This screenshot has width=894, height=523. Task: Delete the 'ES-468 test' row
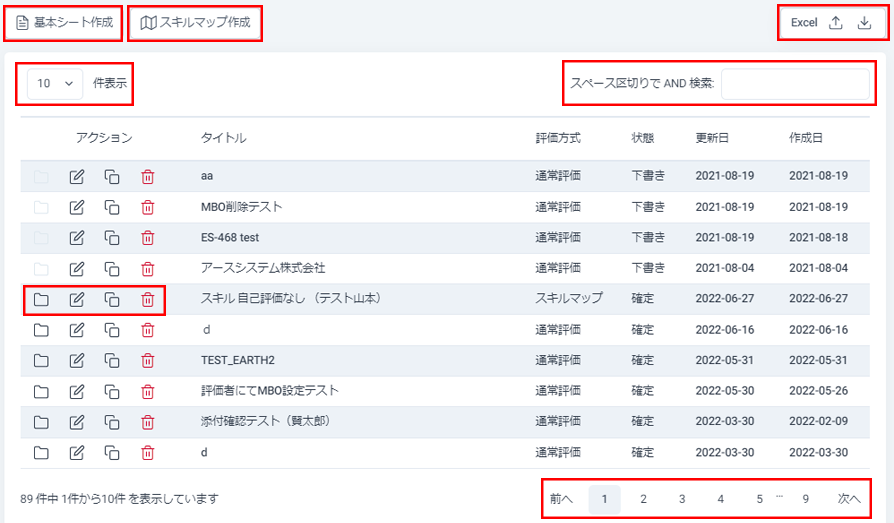tap(147, 238)
